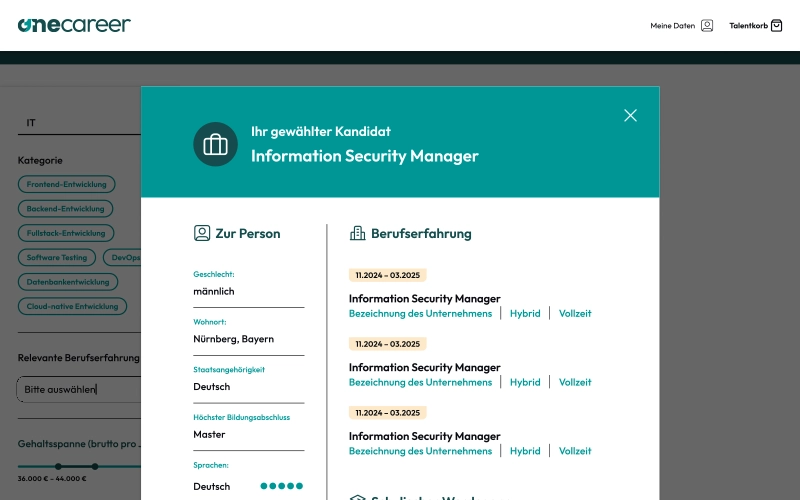Viewport: 800px width, 500px height.
Task: Click the briefcase icon in dialog header
Action: tap(215, 144)
